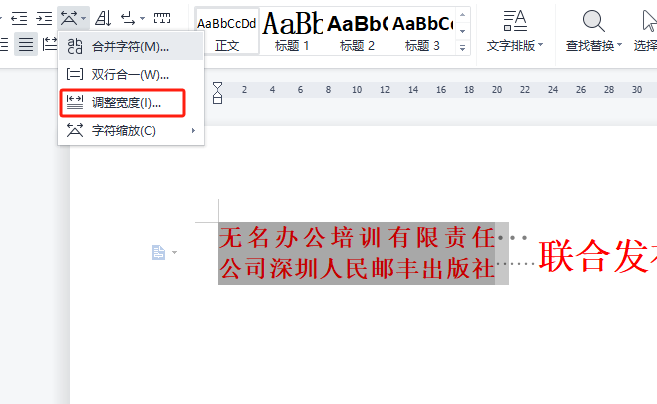Viewport: 657px width, 404px height.
Task: Click the decrease indent icon
Action: (19, 18)
